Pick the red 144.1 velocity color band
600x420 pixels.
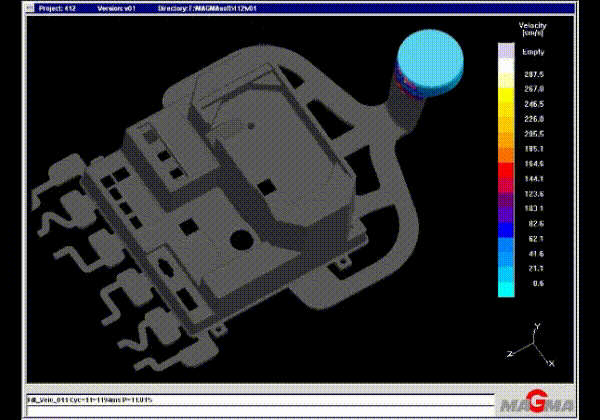pyautogui.click(x=506, y=177)
